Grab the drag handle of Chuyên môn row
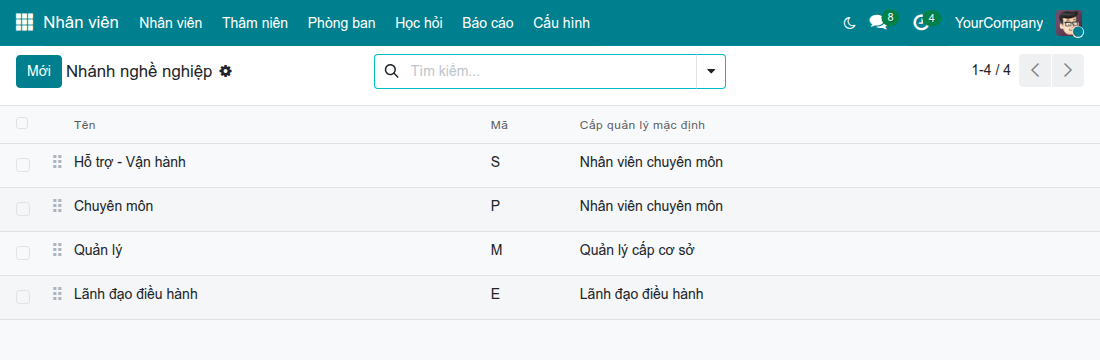Image resolution: width=1100 pixels, height=360 pixels. 58,206
